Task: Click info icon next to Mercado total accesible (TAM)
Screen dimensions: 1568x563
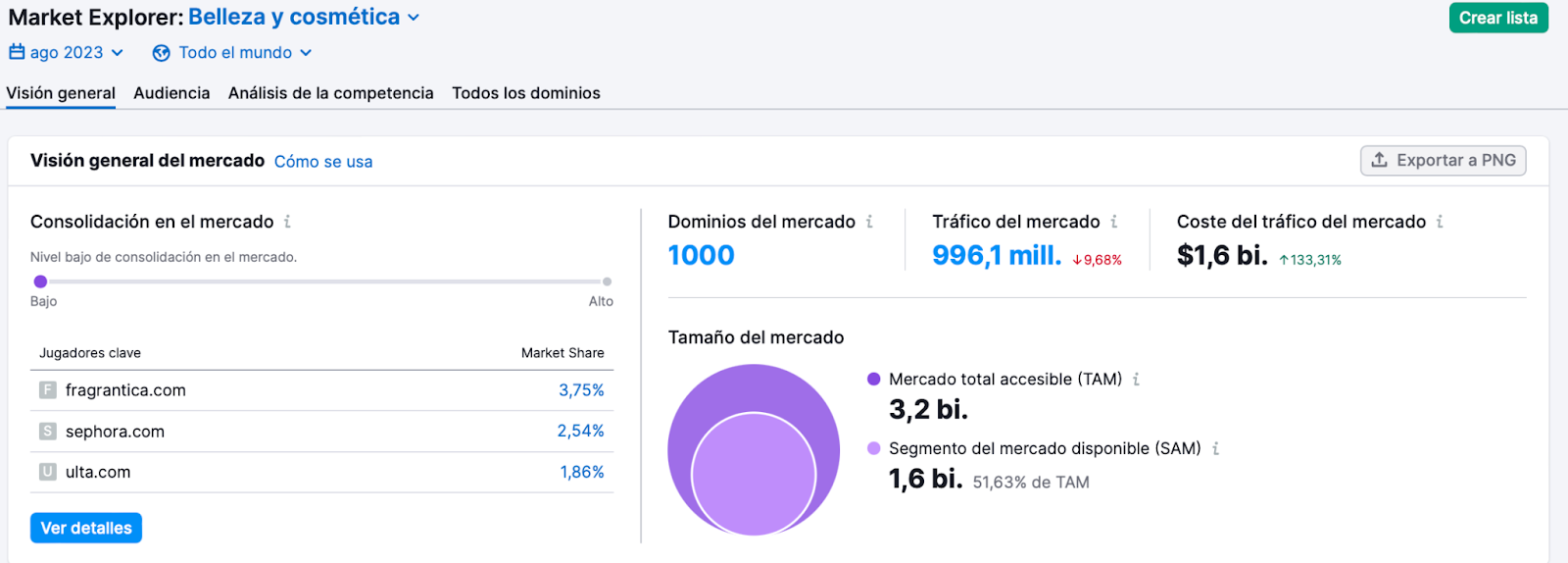Action: point(1136,380)
